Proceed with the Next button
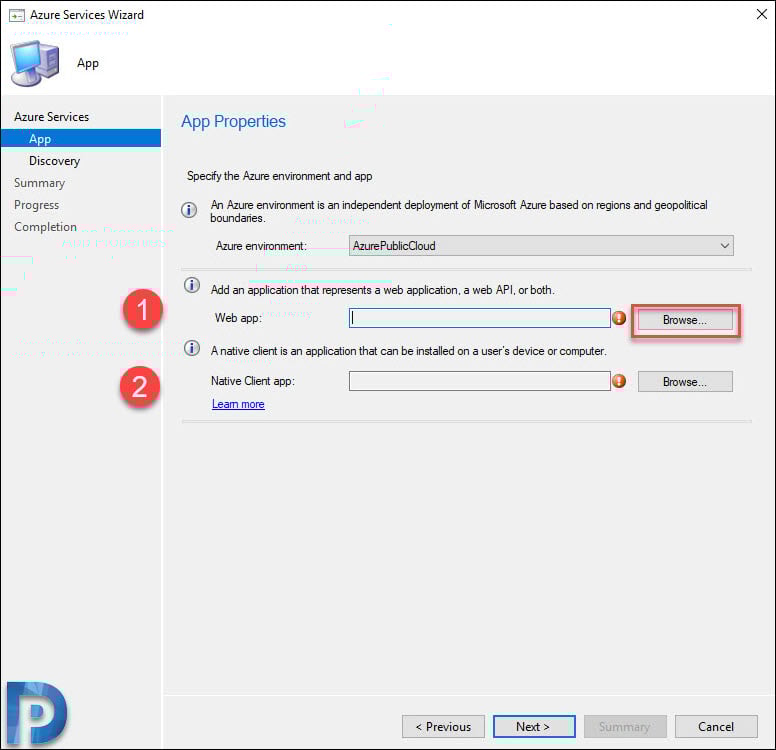The width and height of the screenshot is (776, 750). 534,726
